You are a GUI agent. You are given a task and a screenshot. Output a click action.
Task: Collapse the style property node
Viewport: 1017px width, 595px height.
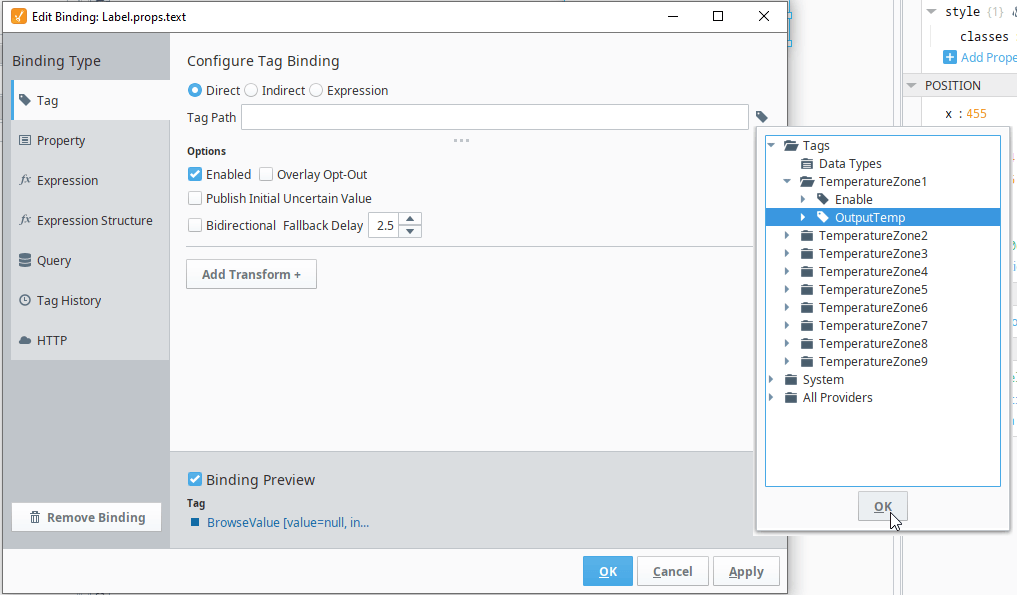click(931, 12)
